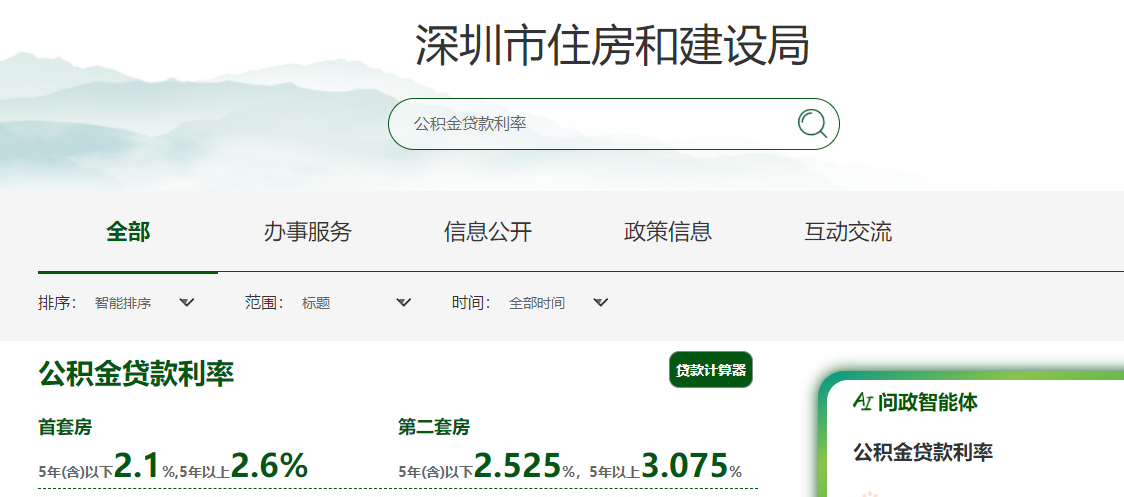Select the 全部 tab
The image size is (1124, 497).
(128, 232)
